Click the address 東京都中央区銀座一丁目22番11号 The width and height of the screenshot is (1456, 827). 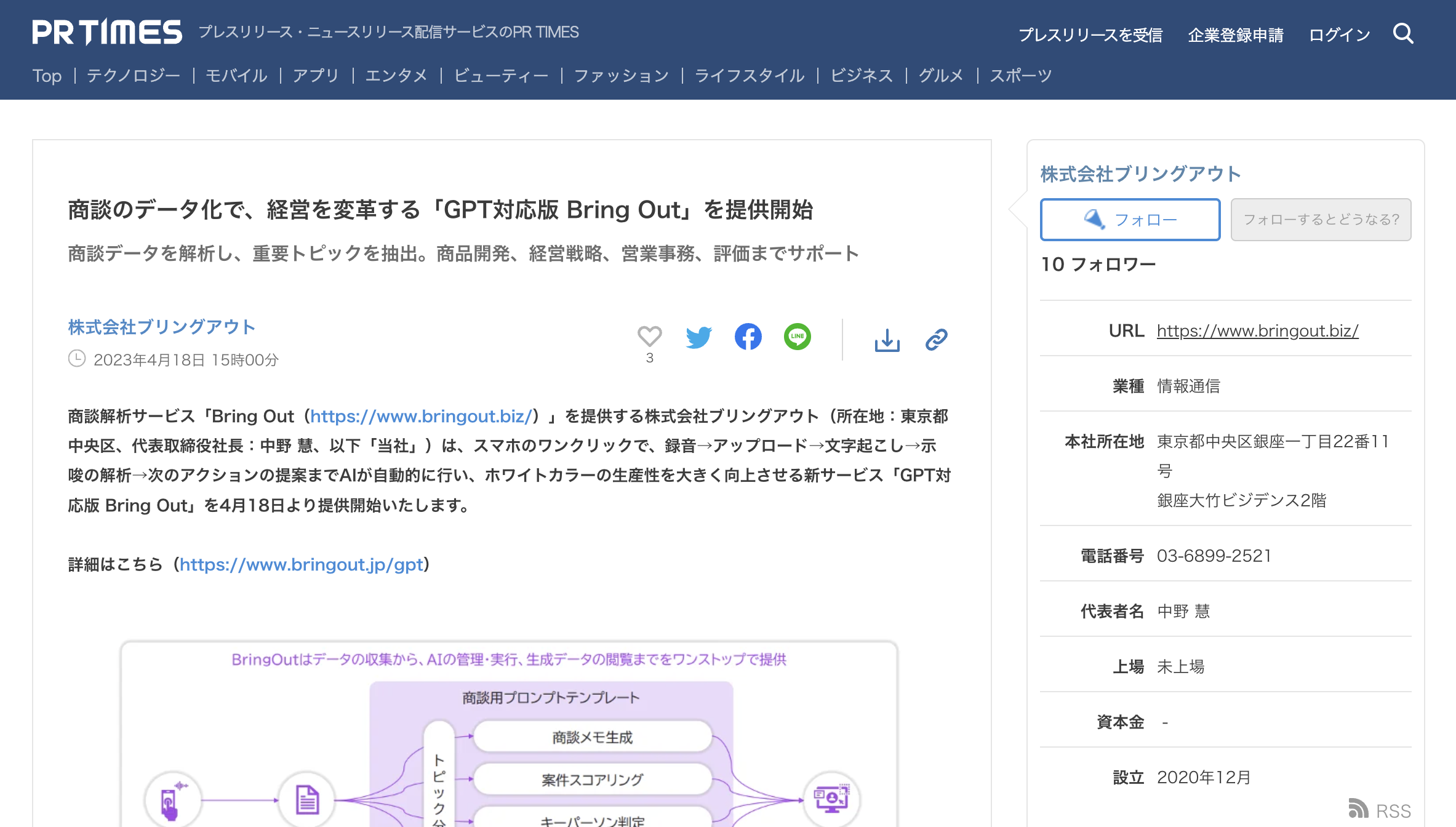point(1273,456)
